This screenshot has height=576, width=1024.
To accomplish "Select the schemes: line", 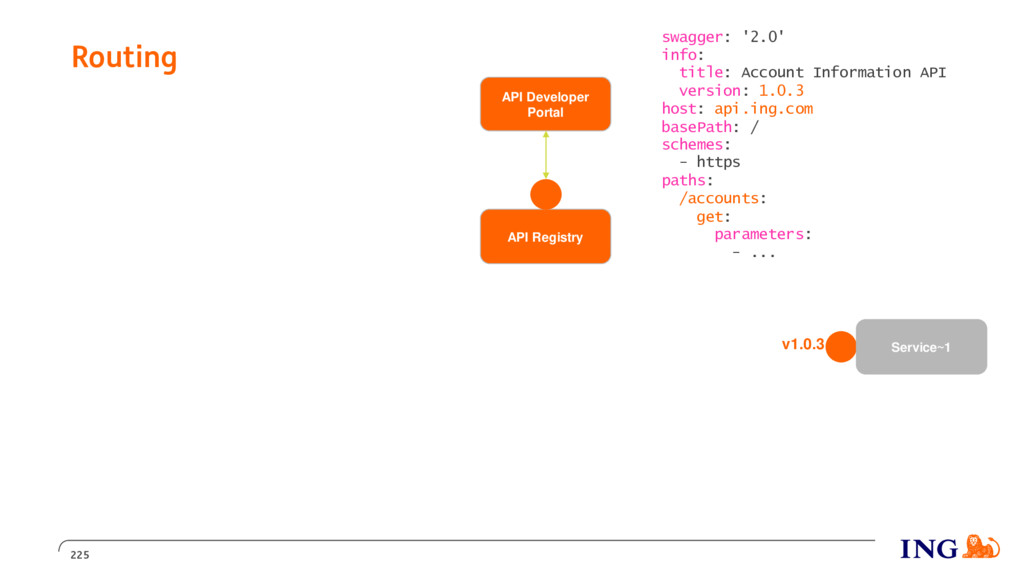I will click(x=696, y=144).
